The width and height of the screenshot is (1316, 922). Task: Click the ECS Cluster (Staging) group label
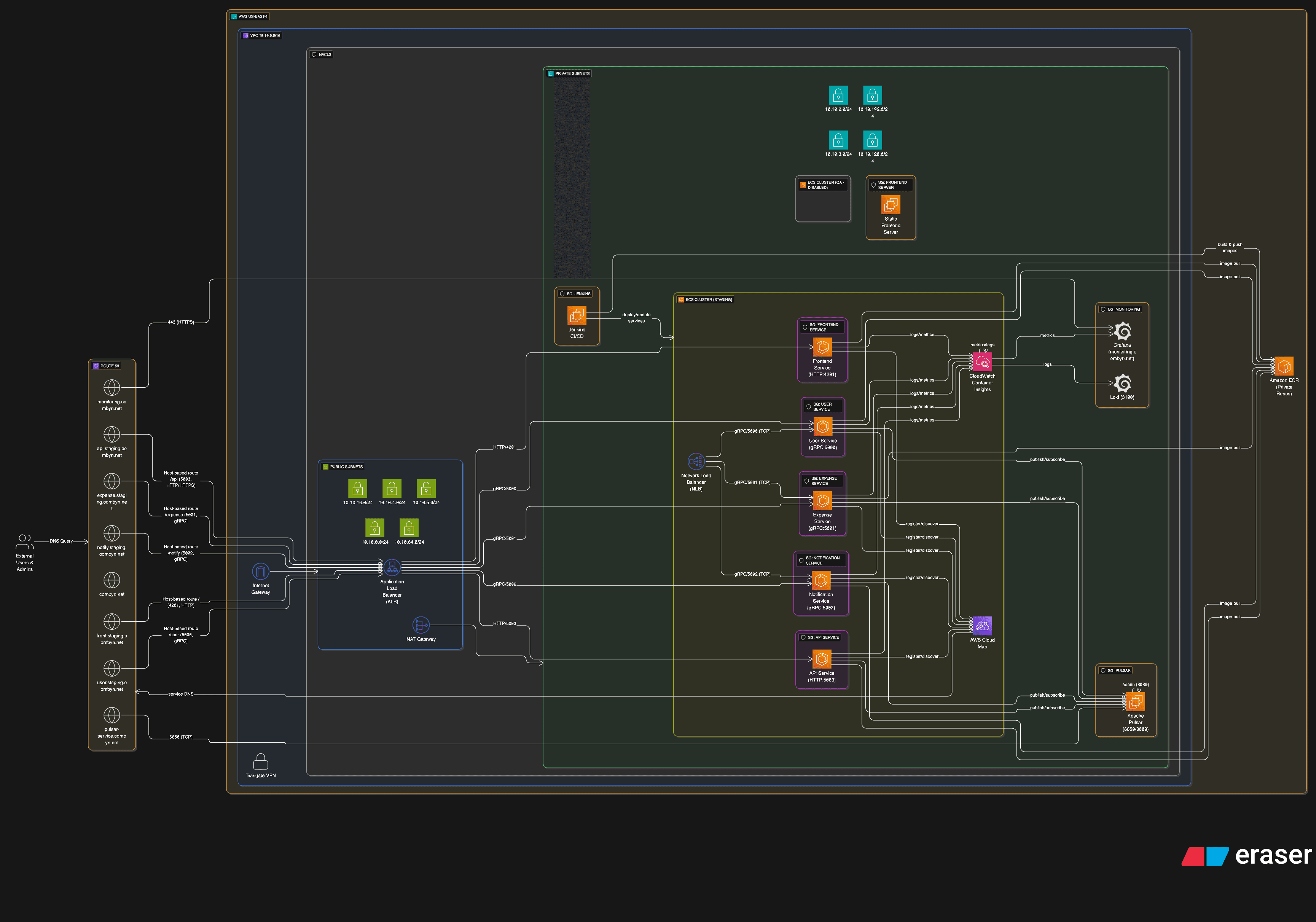click(709, 300)
